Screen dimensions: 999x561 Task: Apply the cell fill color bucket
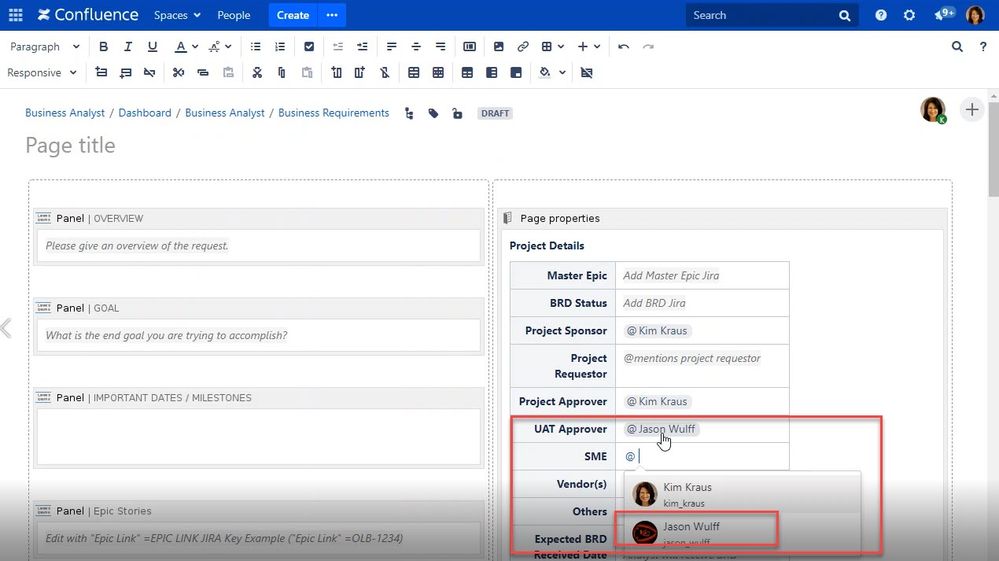pyautogui.click(x=545, y=73)
